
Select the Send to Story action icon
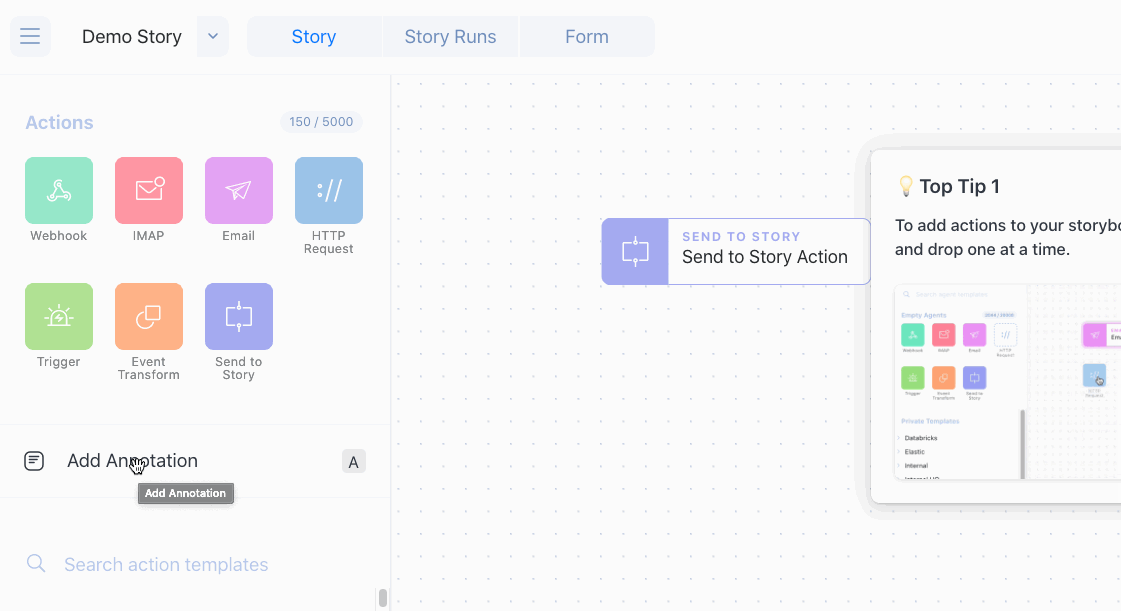(239, 316)
